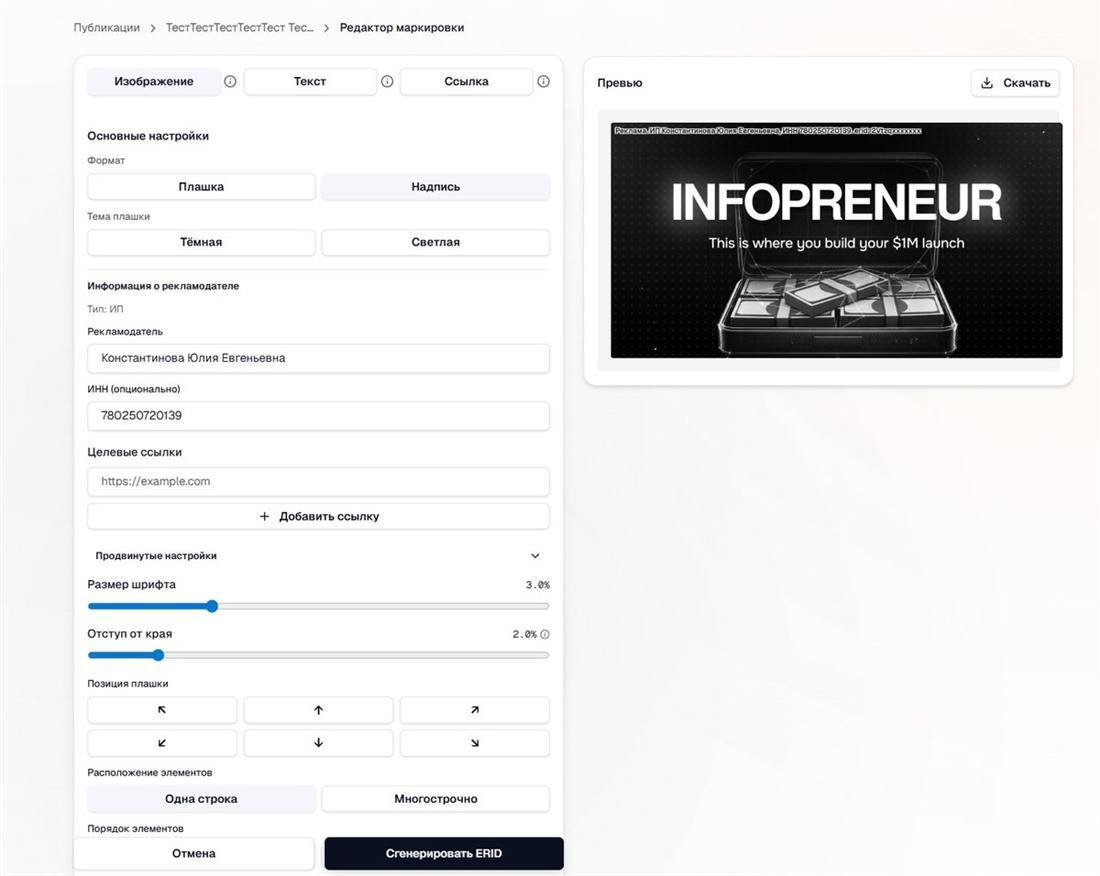Image resolution: width=1100 pixels, height=876 pixels.
Task: Open ТестТестТест breadcrumb link
Action: [x=240, y=27]
